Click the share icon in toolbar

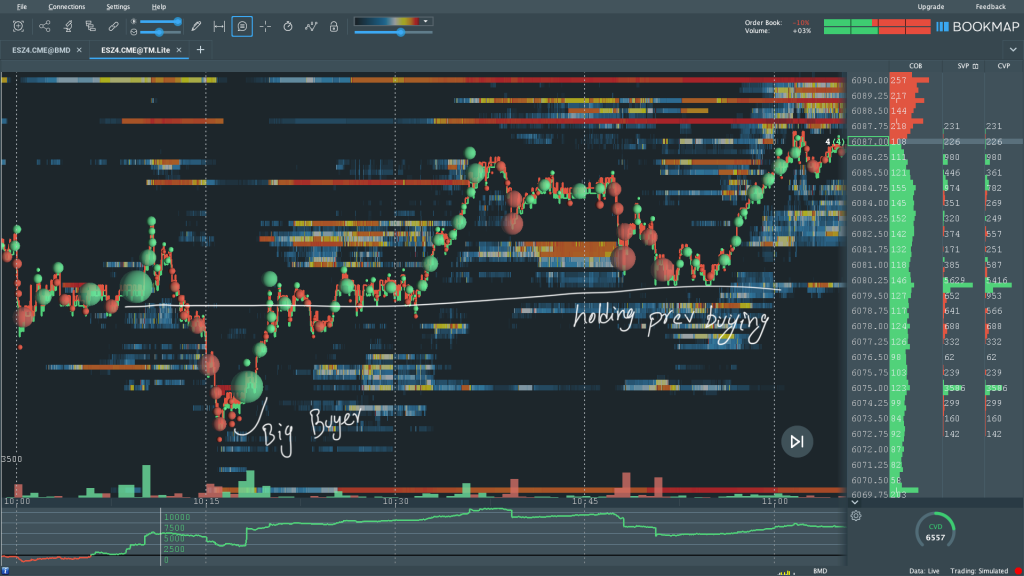pyautogui.click(x=44, y=26)
